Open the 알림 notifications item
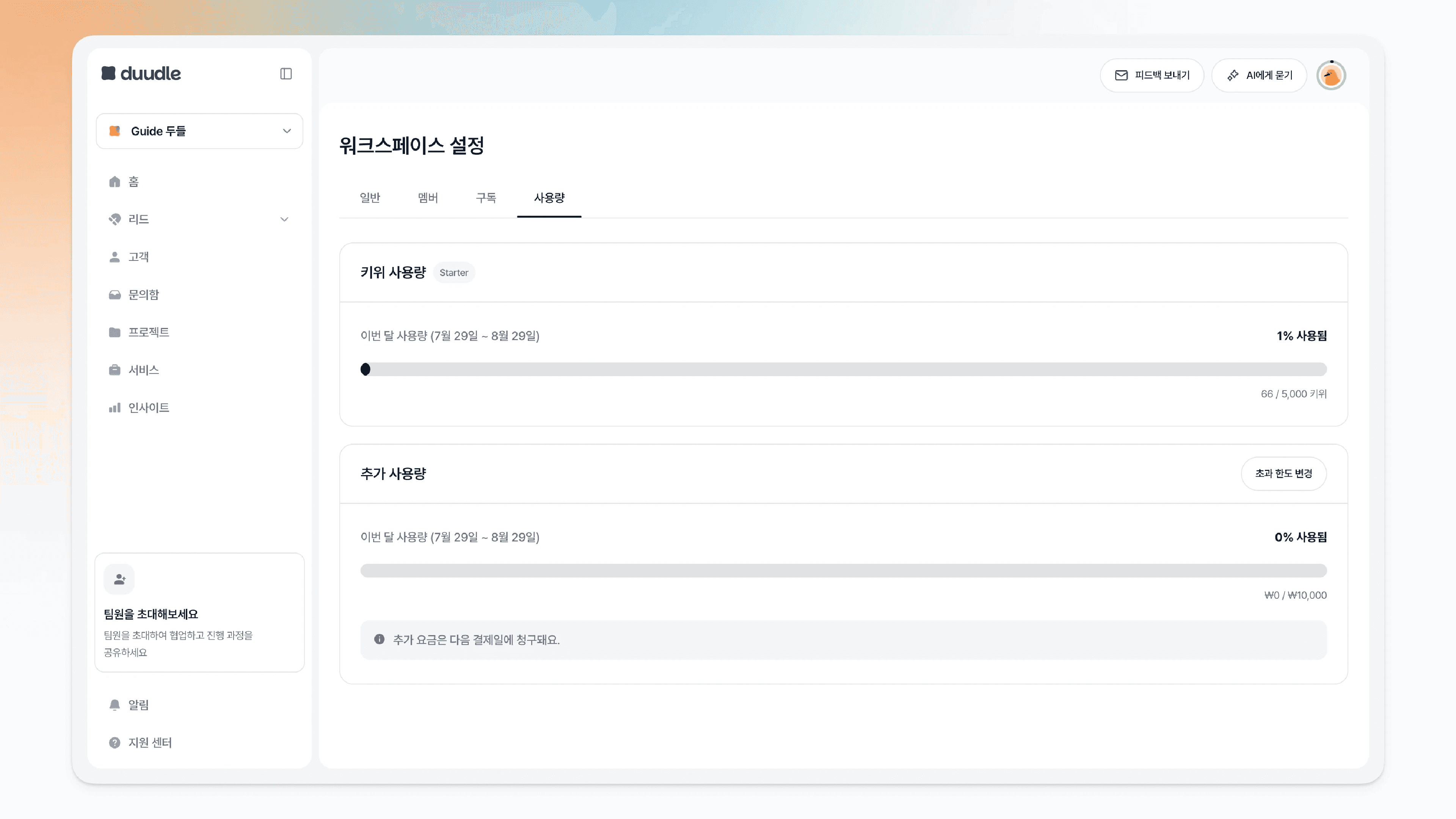 [x=199, y=705]
